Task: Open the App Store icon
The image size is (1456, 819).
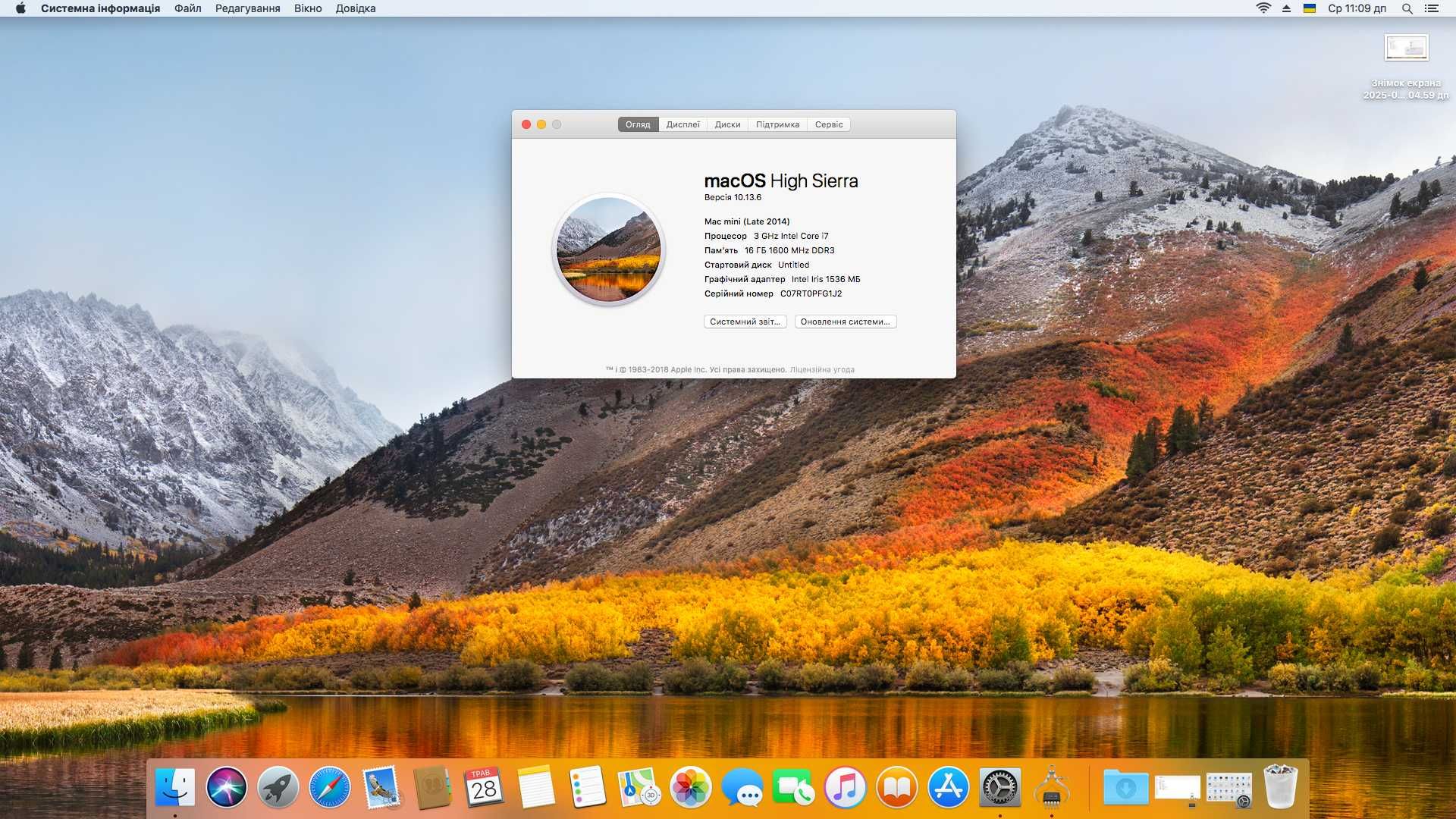Action: coord(949,787)
